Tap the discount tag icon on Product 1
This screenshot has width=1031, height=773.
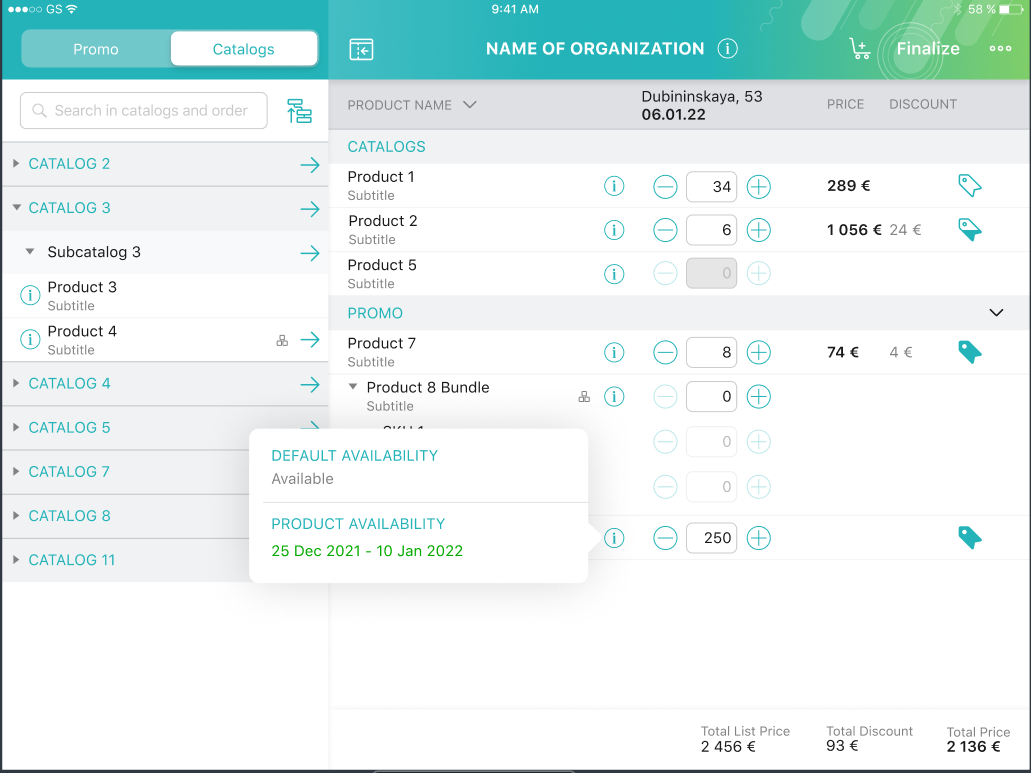point(968,186)
